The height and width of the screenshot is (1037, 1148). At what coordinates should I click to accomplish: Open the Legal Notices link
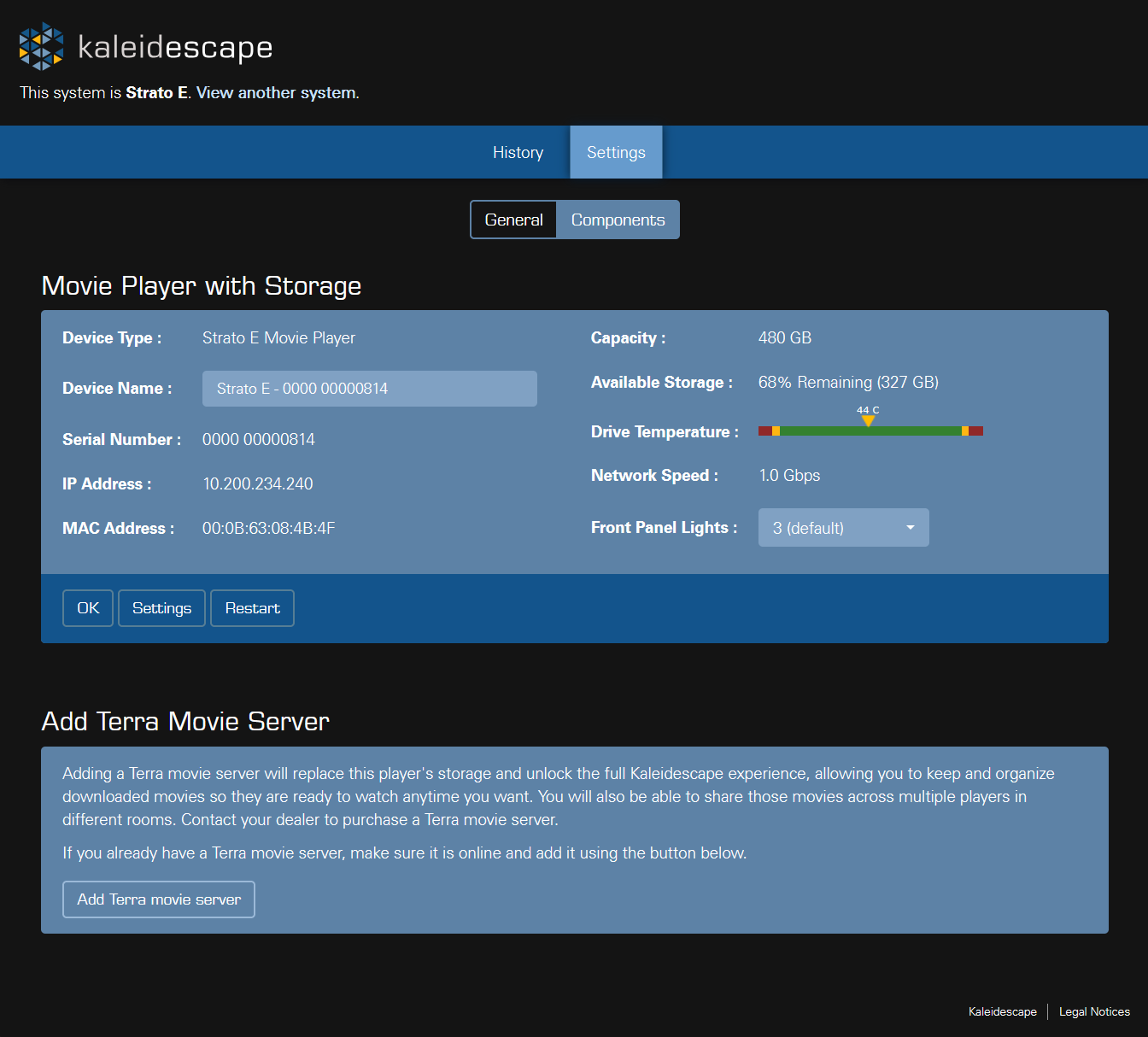(x=1094, y=1011)
